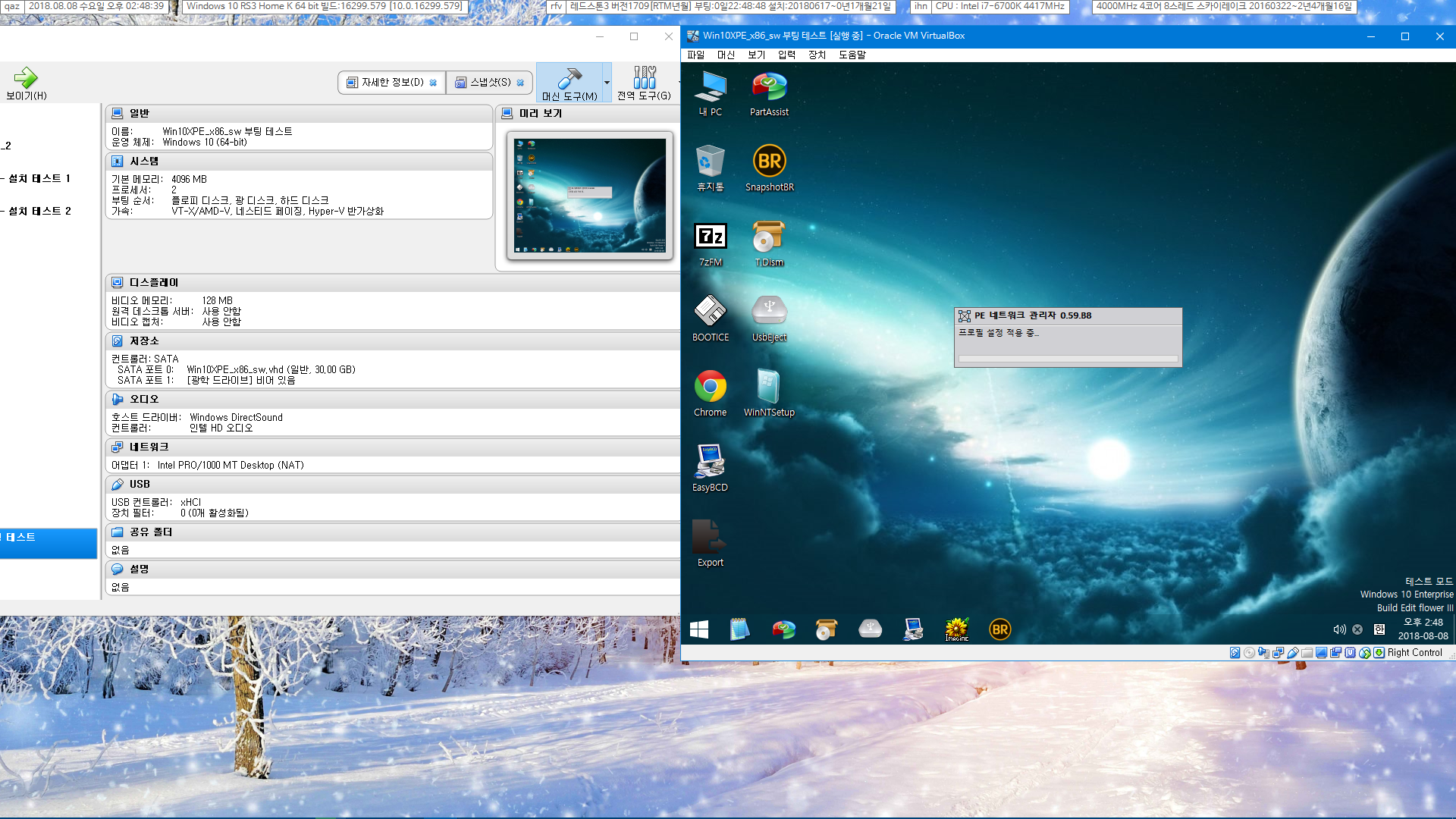Click the 네트워크 section header
This screenshot has height=819, width=1456.
pyautogui.click(x=393, y=447)
